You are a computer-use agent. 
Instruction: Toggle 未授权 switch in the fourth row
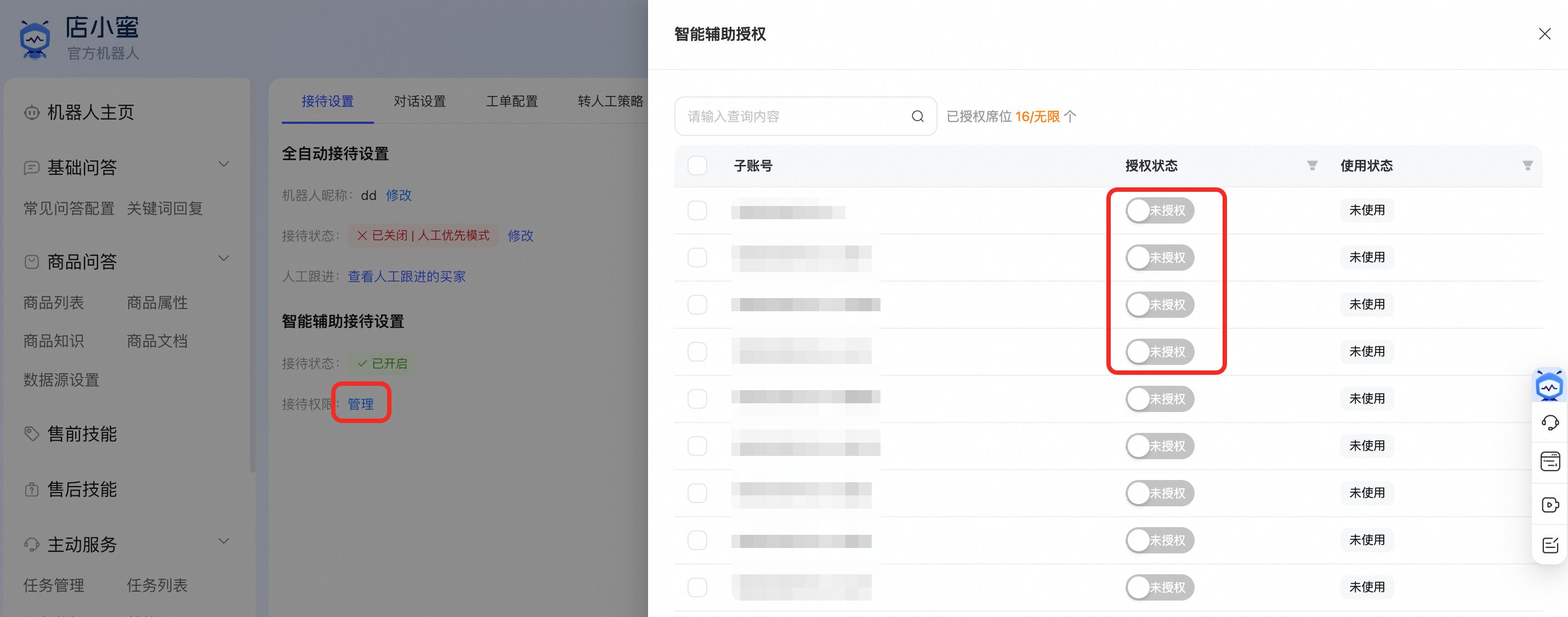point(1160,352)
